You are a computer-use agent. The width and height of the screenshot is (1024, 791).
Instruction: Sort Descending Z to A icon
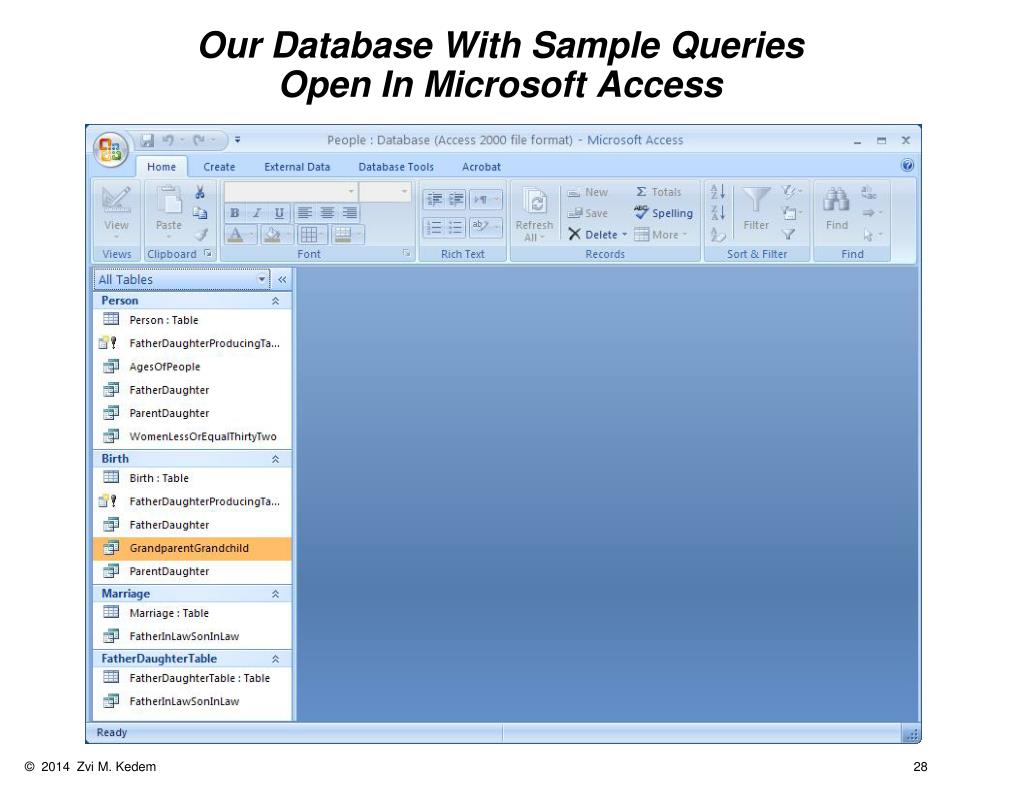click(x=718, y=213)
